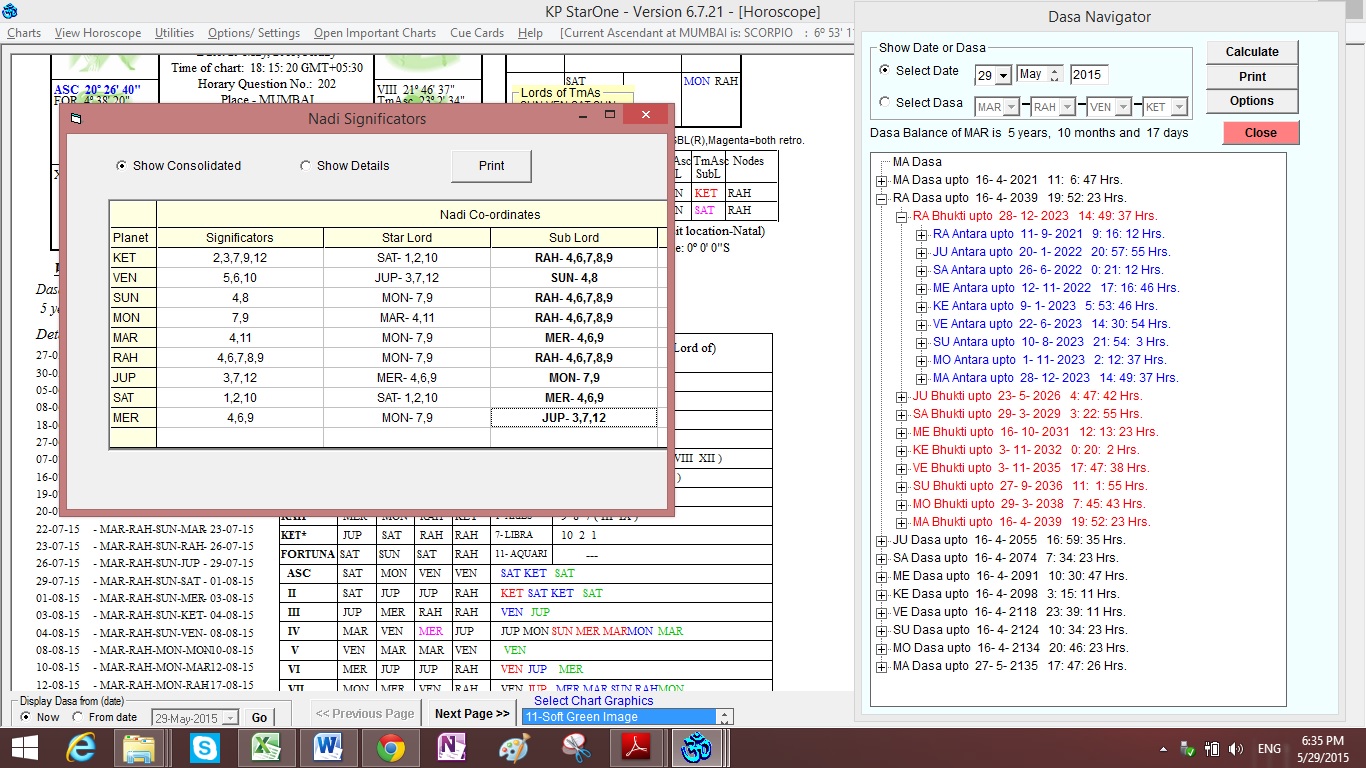
Task: Open File Explorer from the taskbar
Action: (137, 747)
